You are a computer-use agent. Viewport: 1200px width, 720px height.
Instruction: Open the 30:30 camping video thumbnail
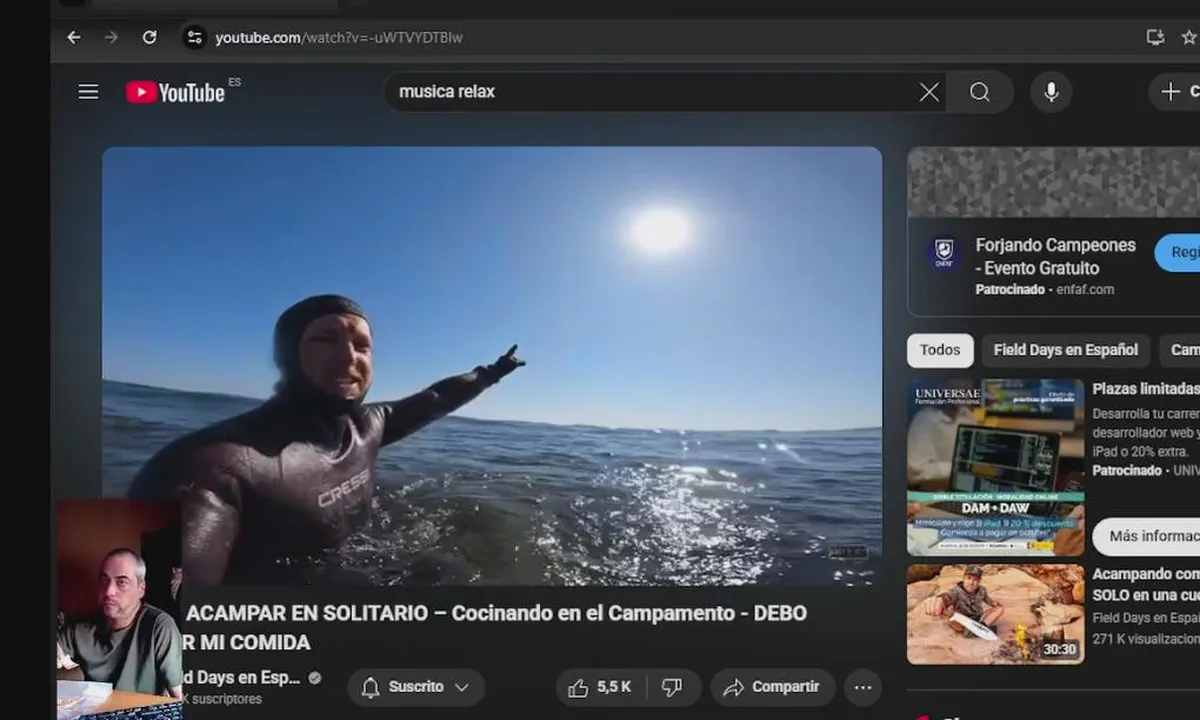click(x=995, y=614)
